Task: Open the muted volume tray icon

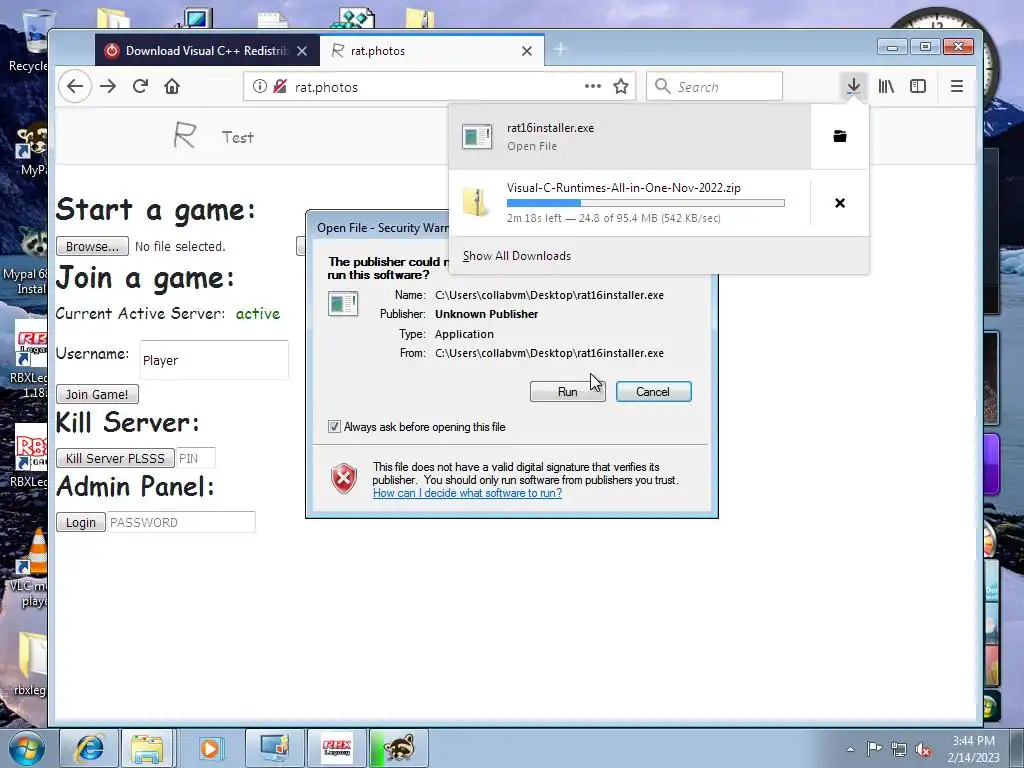Action: (x=923, y=749)
